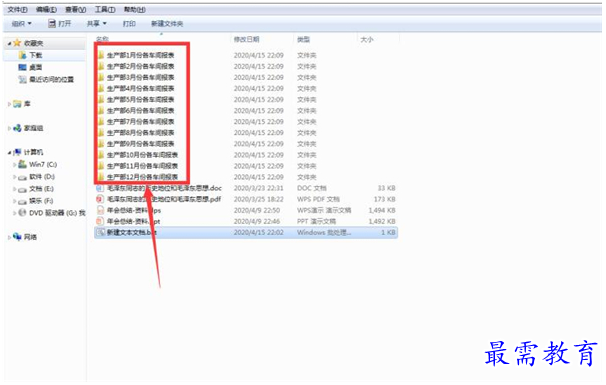
Task: Select the 生产部6月份各车间报表 name
Action: coord(140,111)
